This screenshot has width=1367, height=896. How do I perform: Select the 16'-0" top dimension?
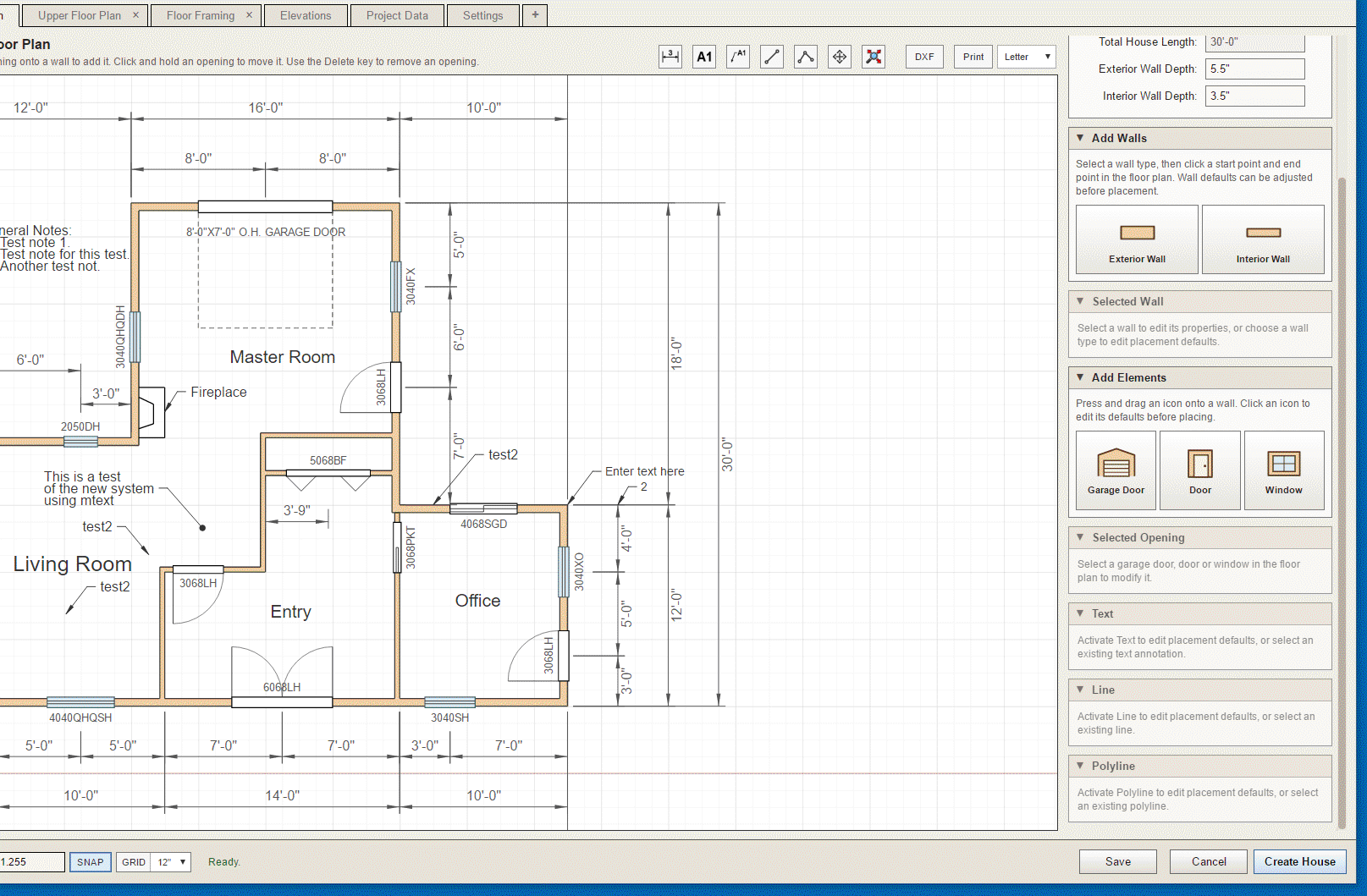click(x=266, y=107)
